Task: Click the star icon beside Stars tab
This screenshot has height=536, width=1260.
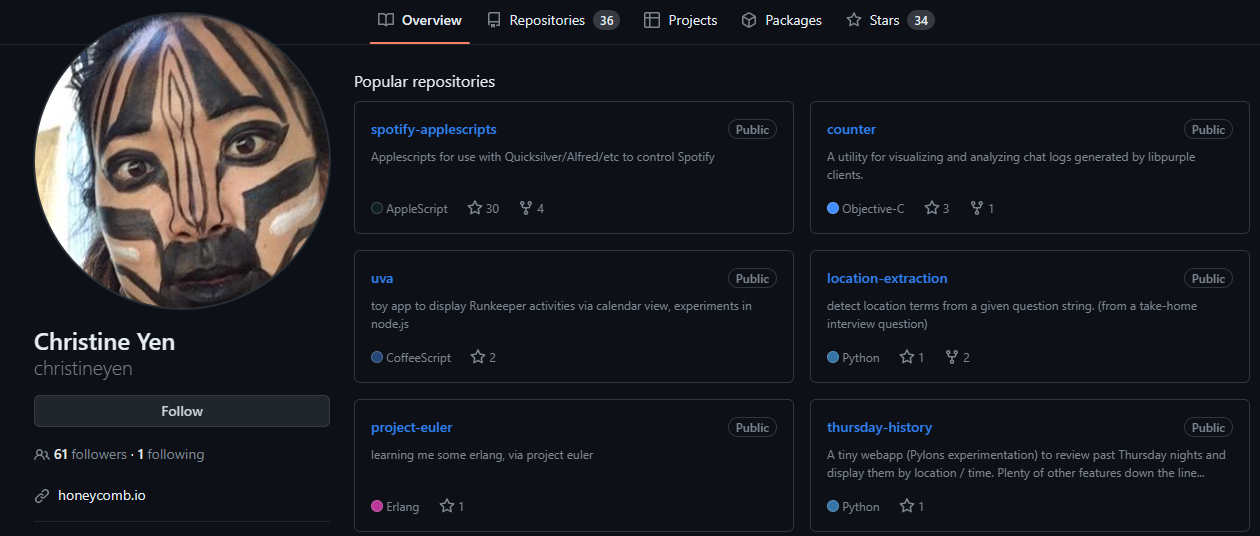Action: 854,20
